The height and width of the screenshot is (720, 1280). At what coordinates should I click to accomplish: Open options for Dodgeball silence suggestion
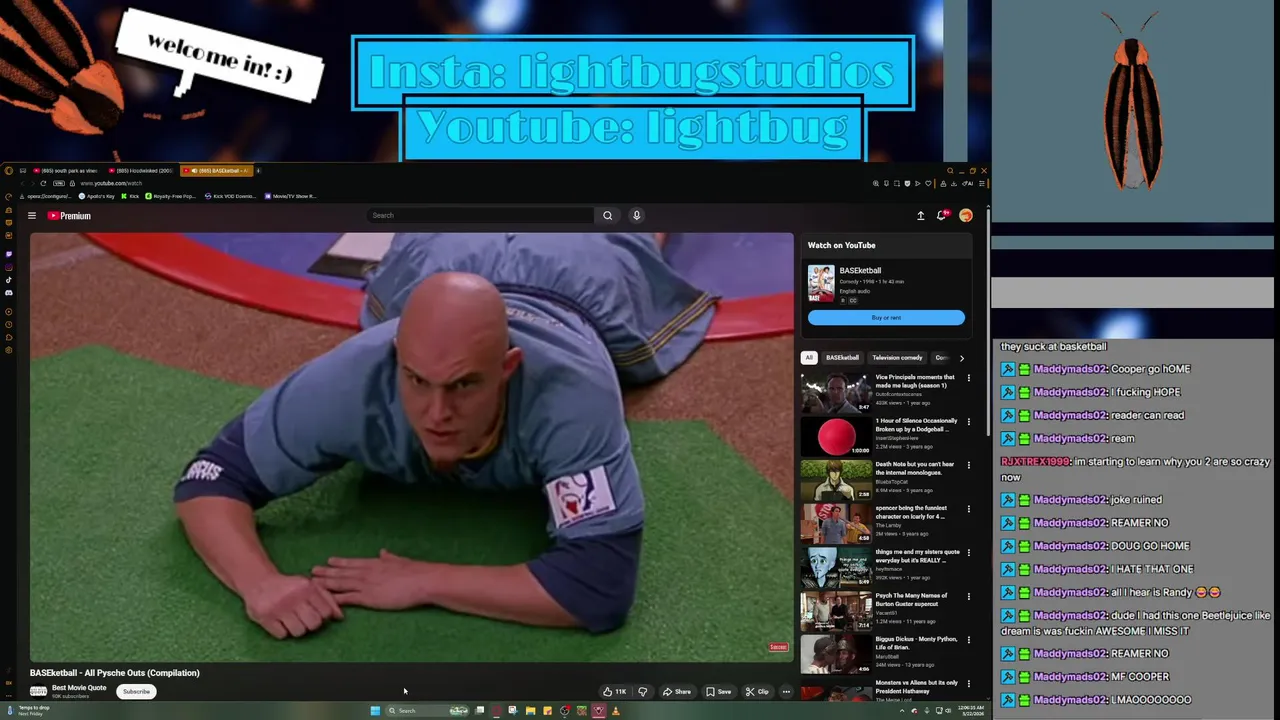(x=968, y=422)
